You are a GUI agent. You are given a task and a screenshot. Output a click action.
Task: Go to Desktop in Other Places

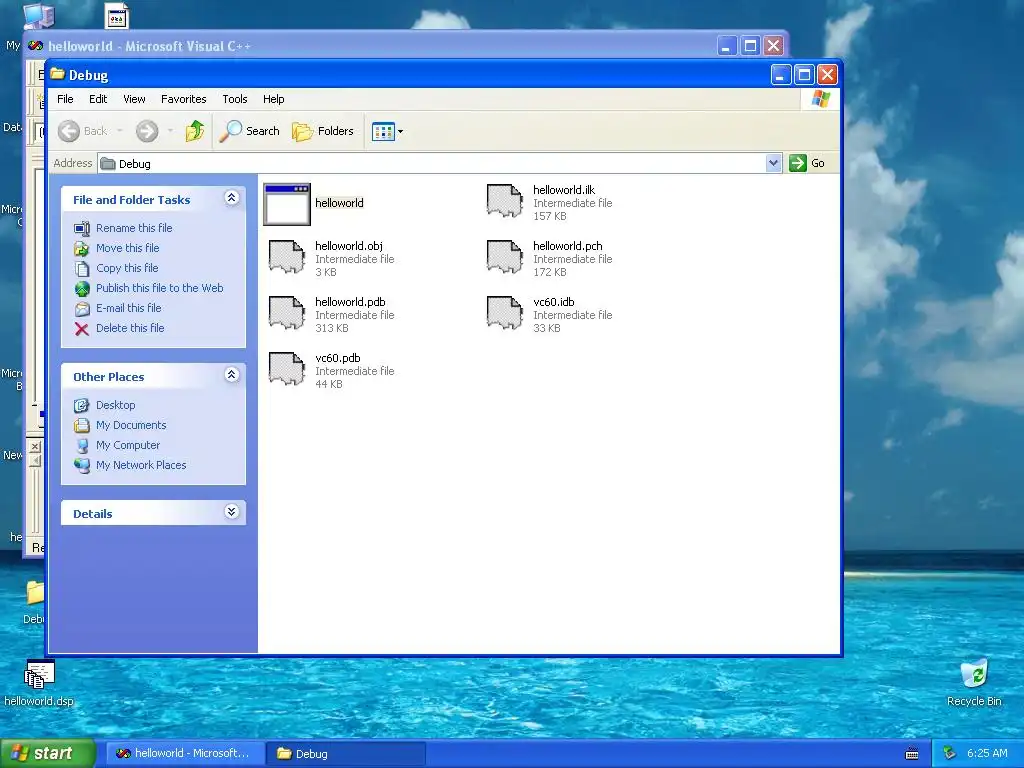[116, 405]
